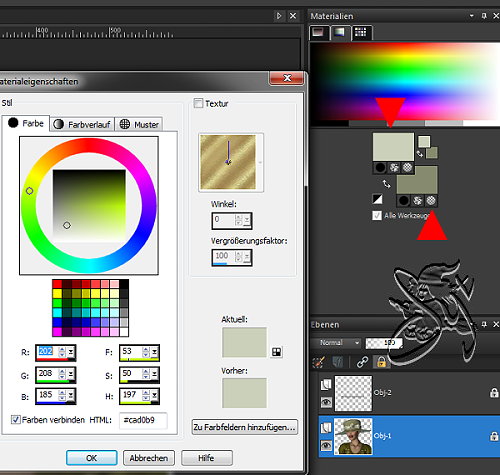Open the B value slider dropdown

(x=71, y=396)
